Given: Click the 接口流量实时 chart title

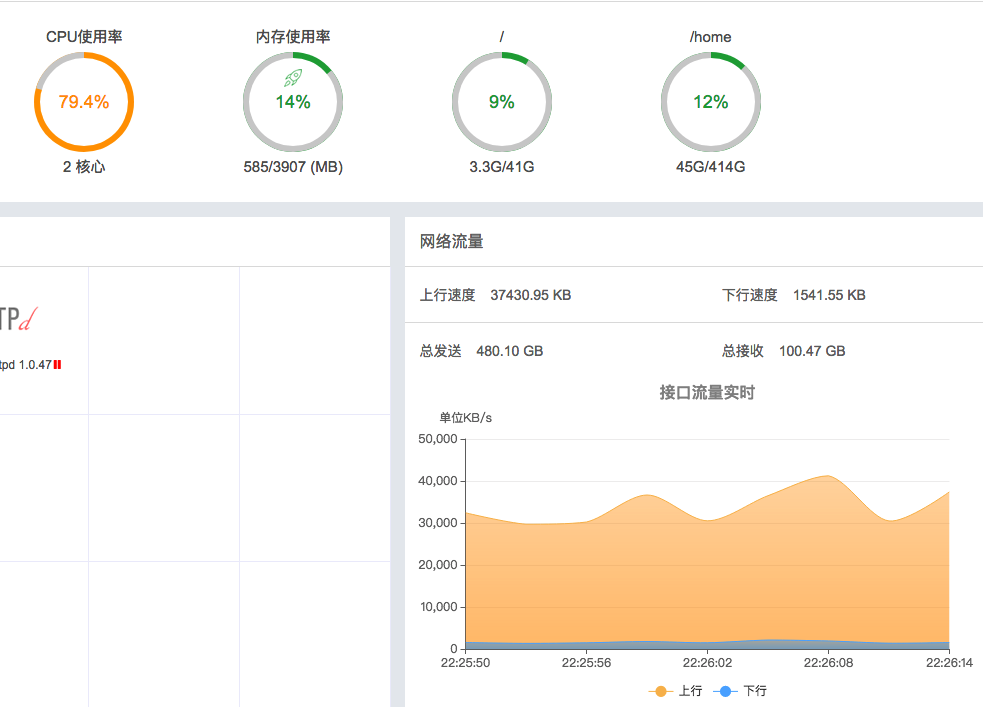Looking at the screenshot, I should tap(707, 393).
